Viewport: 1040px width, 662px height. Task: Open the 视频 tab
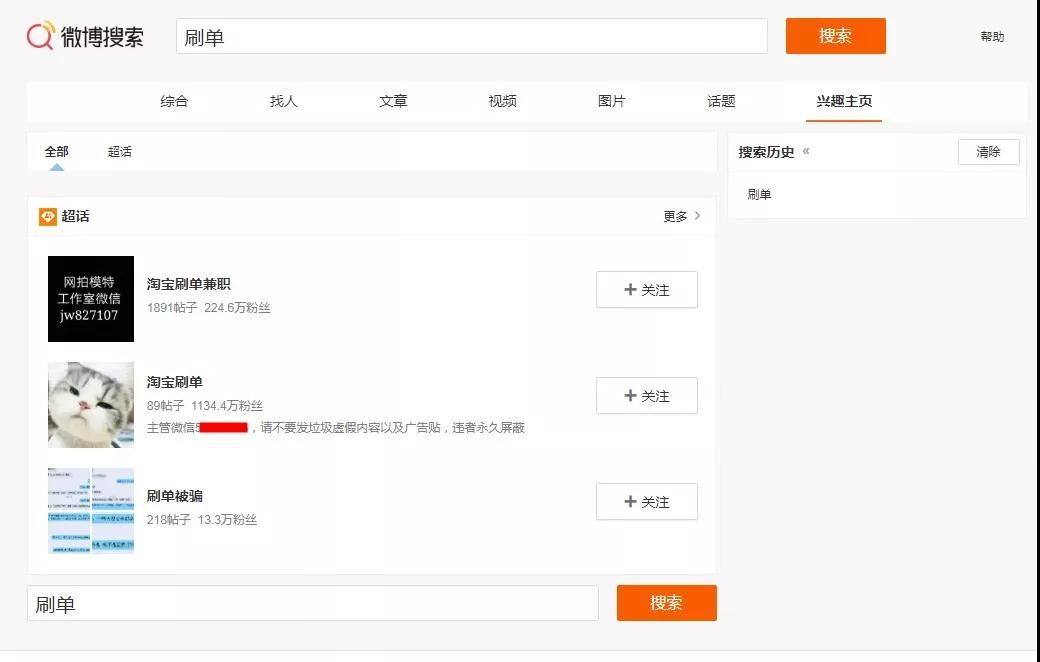click(502, 101)
